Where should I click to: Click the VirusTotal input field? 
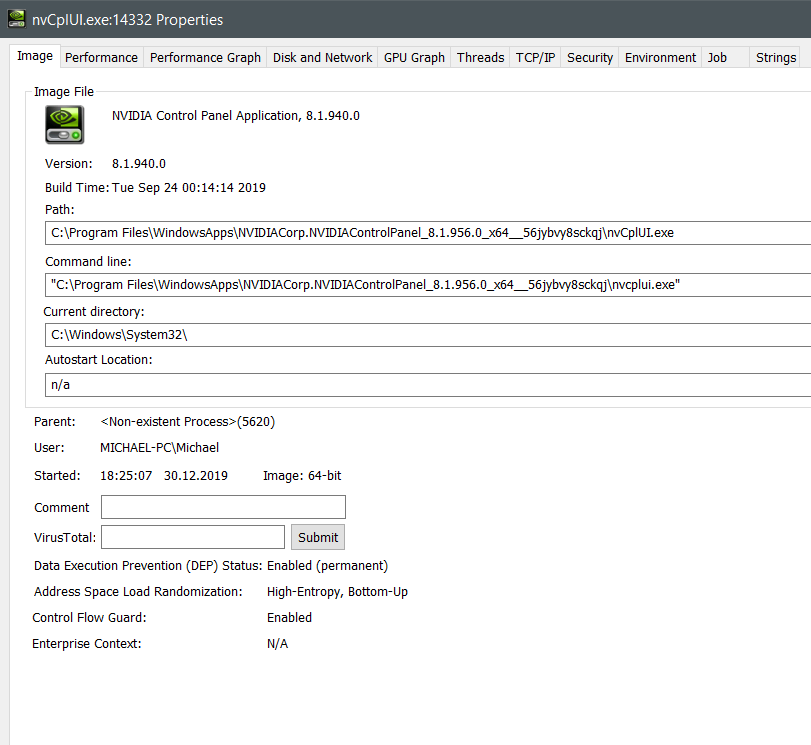click(193, 537)
